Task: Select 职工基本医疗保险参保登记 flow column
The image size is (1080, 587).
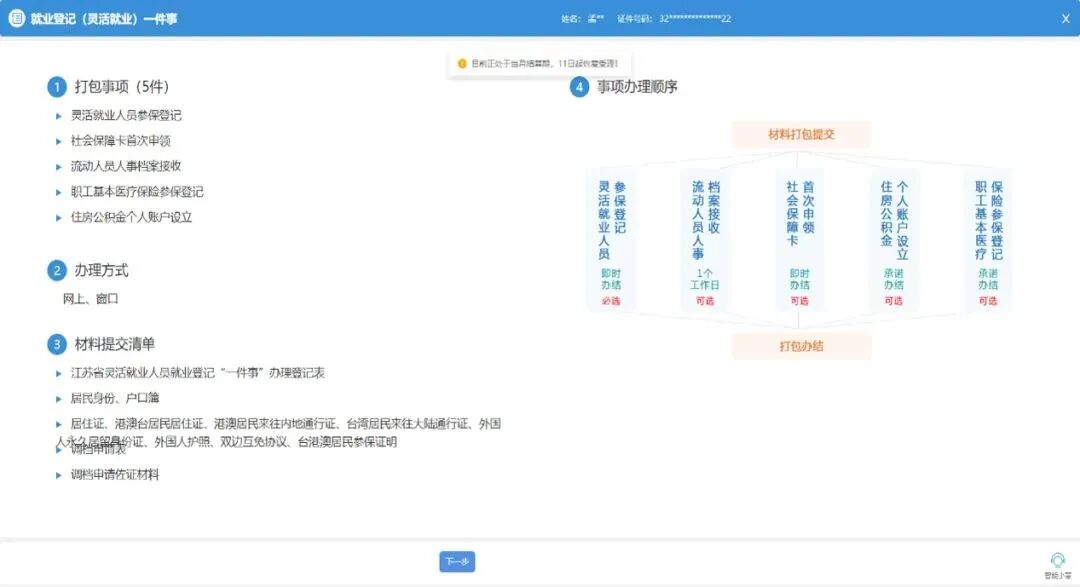Action: 988,240
